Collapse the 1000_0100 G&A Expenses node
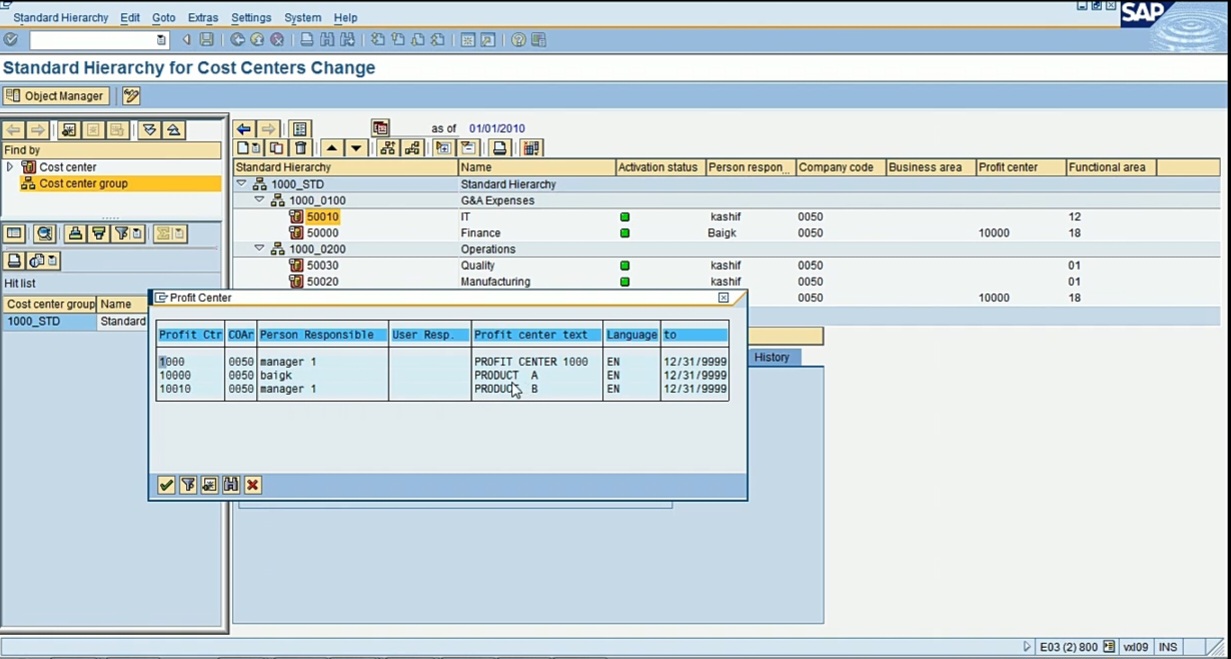 click(x=259, y=200)
